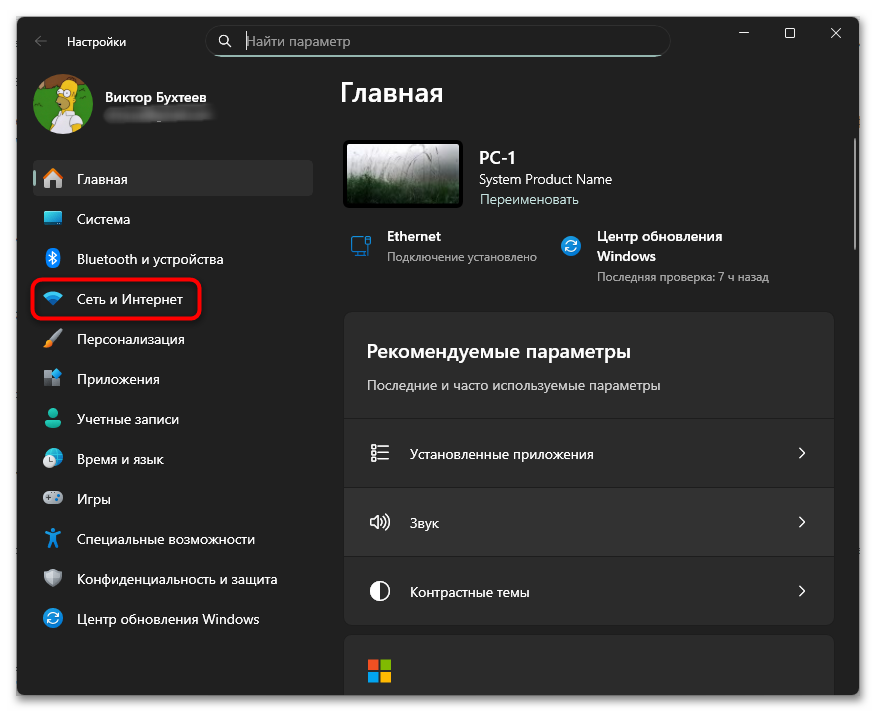Expand the Звук settings row

pos(801,521)
